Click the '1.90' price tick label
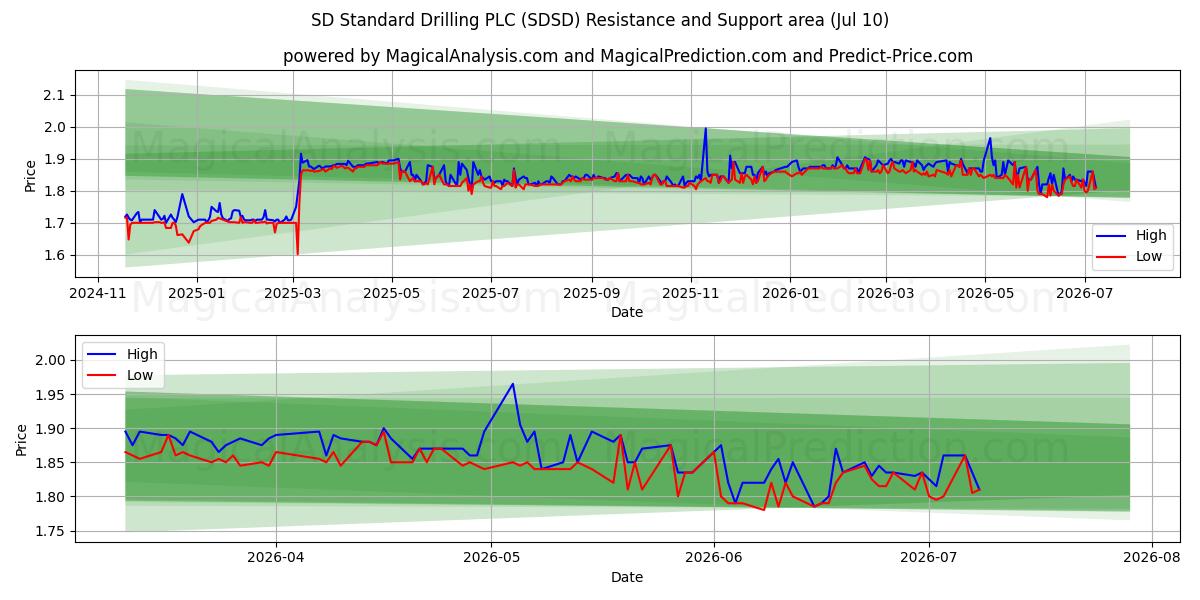 pyautogui.click(x=50, y=429)
